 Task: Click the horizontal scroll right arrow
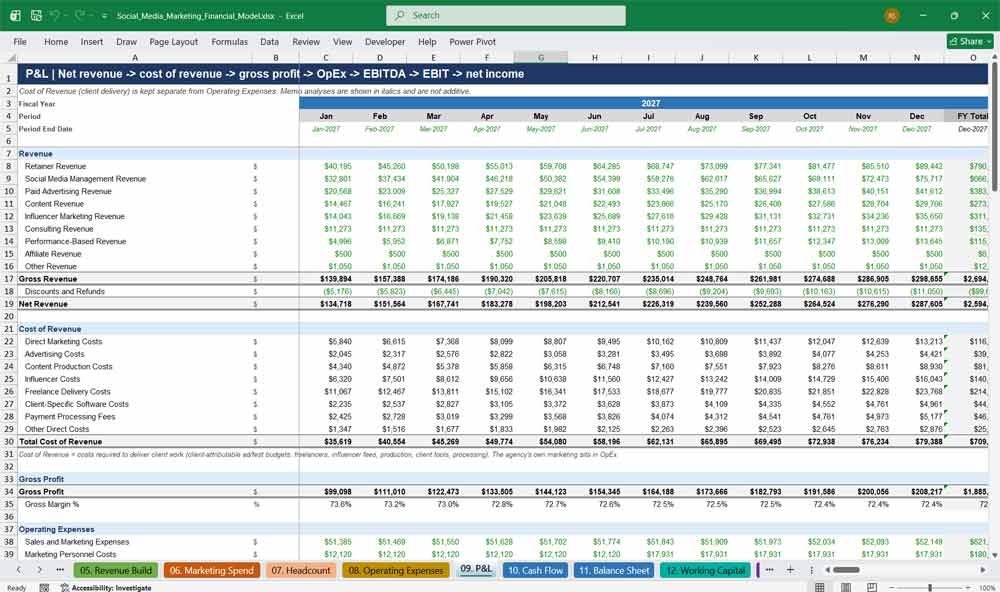[983, 570]
